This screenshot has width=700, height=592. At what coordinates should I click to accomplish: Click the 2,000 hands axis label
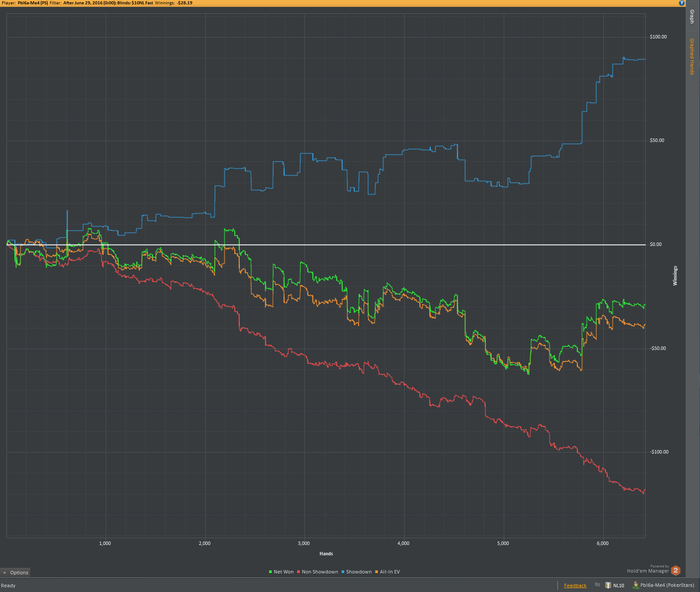[x=204, y=543]
